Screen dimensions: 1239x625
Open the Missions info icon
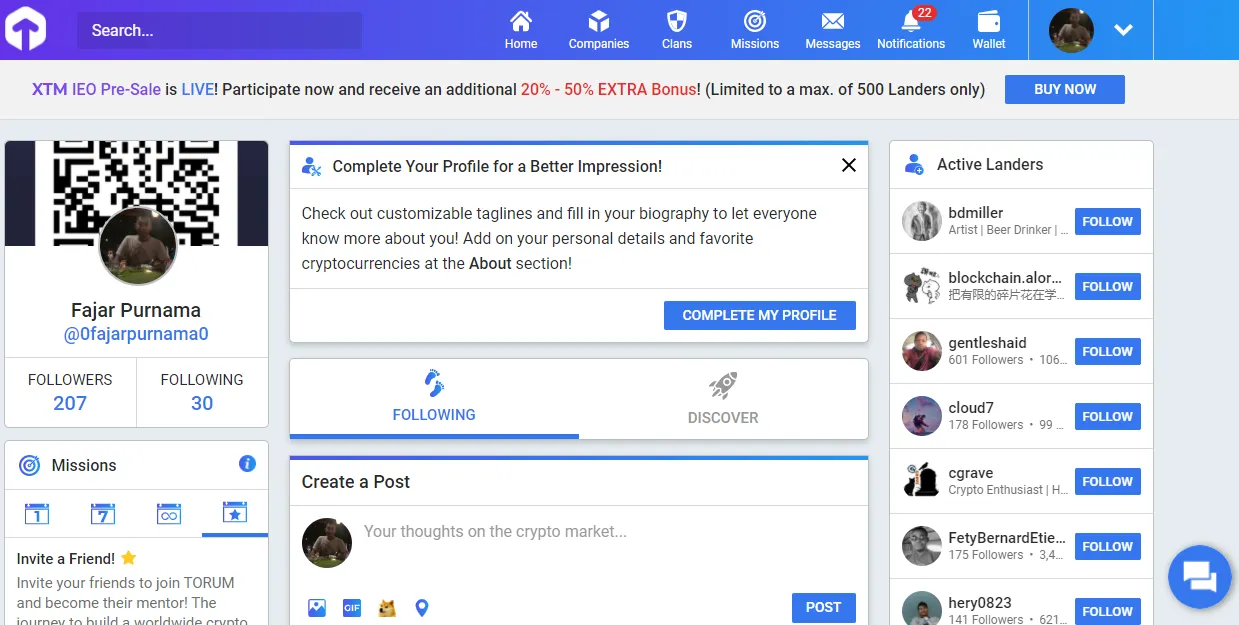tap(248, 463)
